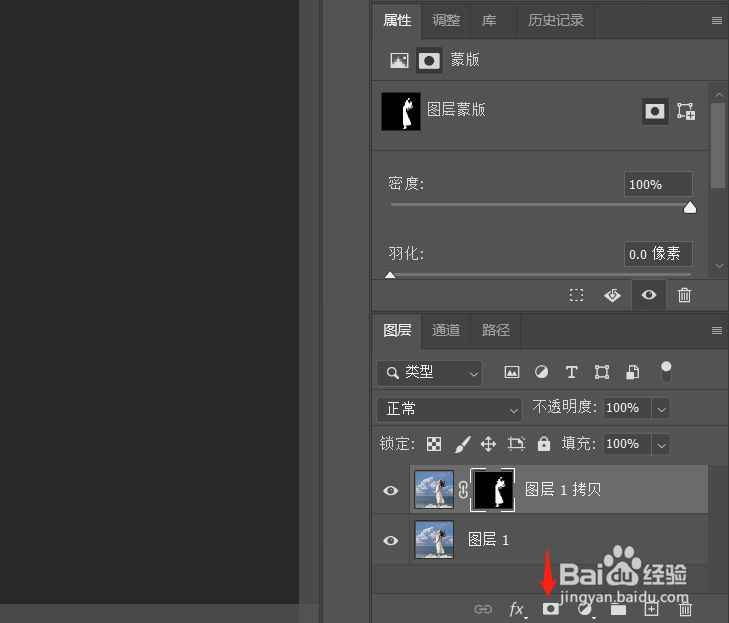Click the 不透明度 value field
This screenshot has width=729, height=623.
[x=627, y=408]
